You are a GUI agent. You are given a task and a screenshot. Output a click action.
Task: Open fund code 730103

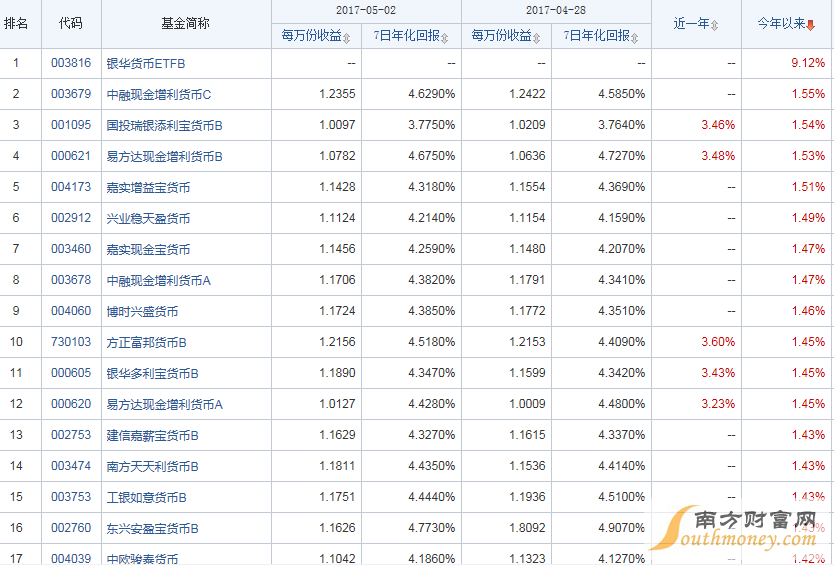(x=71, y=342)
